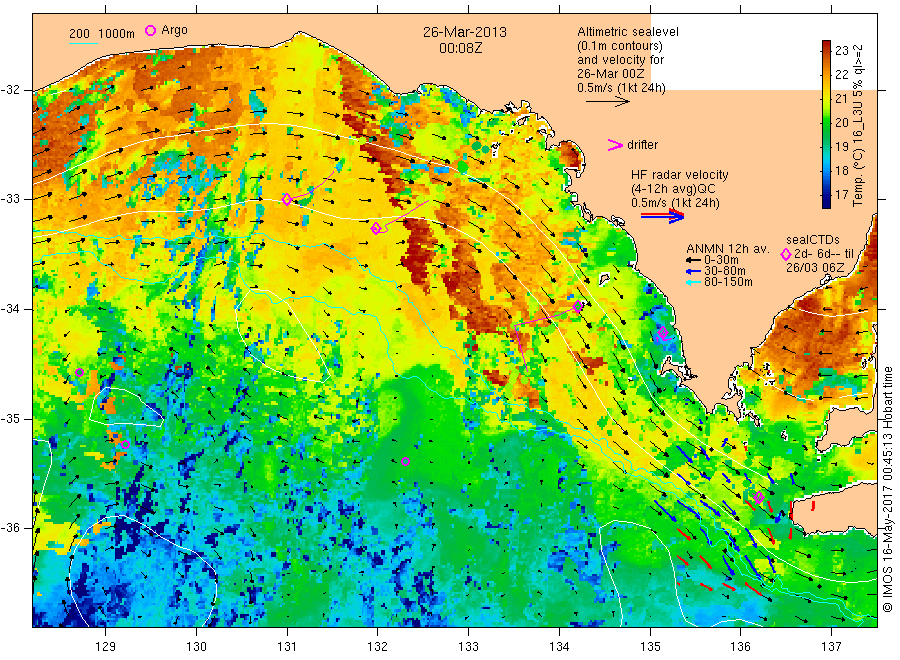Screen dimensions: 900x660
Task: Click the magenta drifter arrowhead legend symbol
Action: (x=615, y=145)
